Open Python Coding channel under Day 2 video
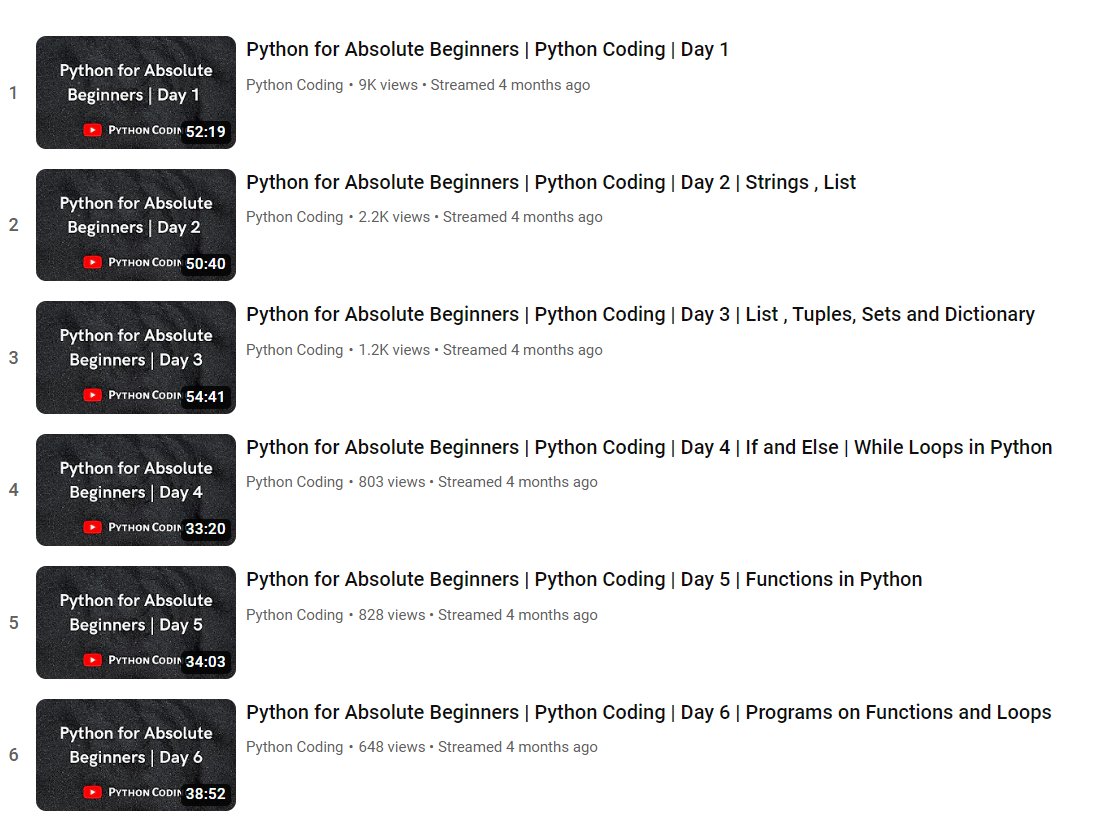 tap(295, 217)
